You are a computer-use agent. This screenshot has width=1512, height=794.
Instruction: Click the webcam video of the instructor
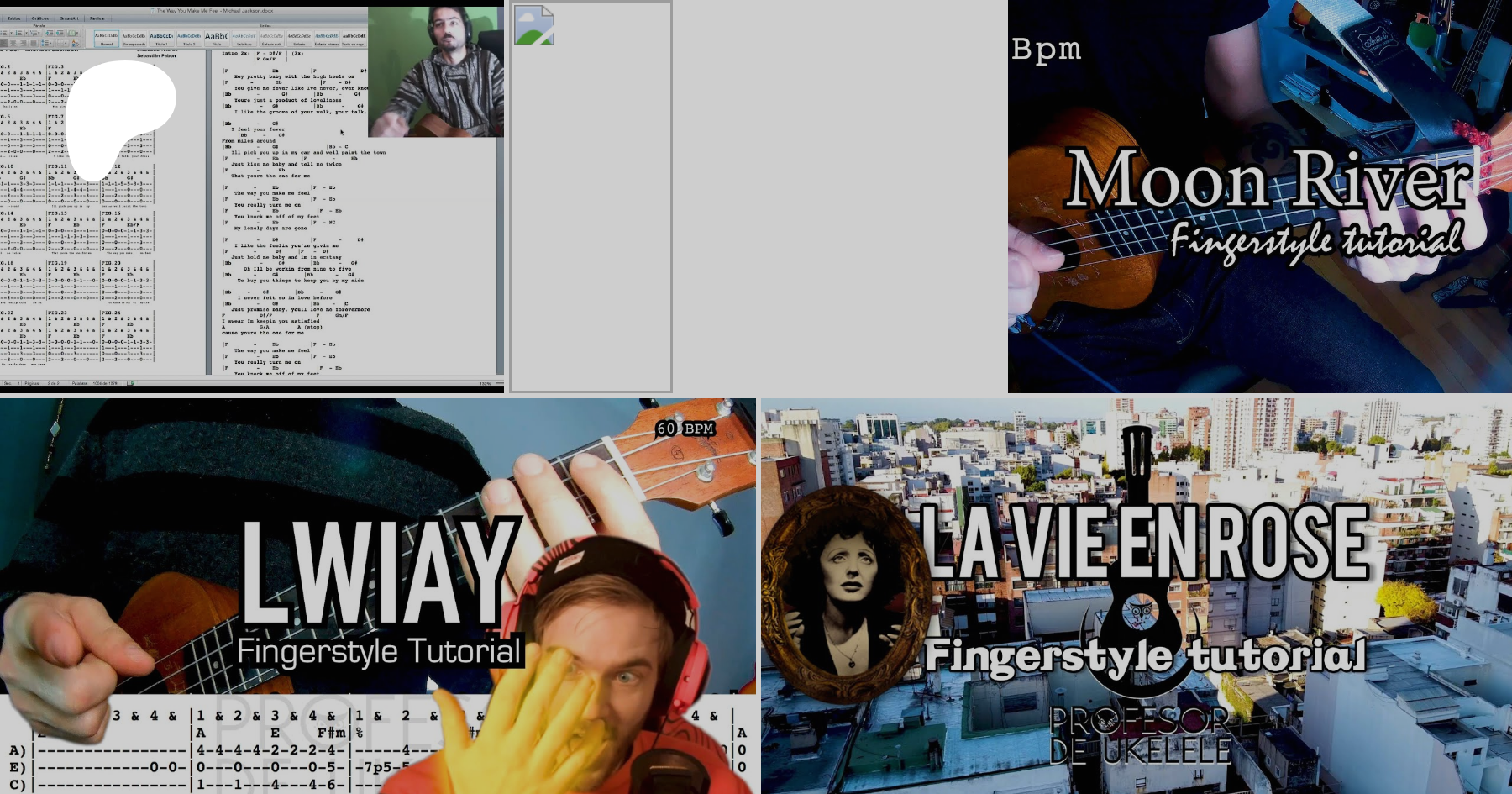[x=436, y=71]
